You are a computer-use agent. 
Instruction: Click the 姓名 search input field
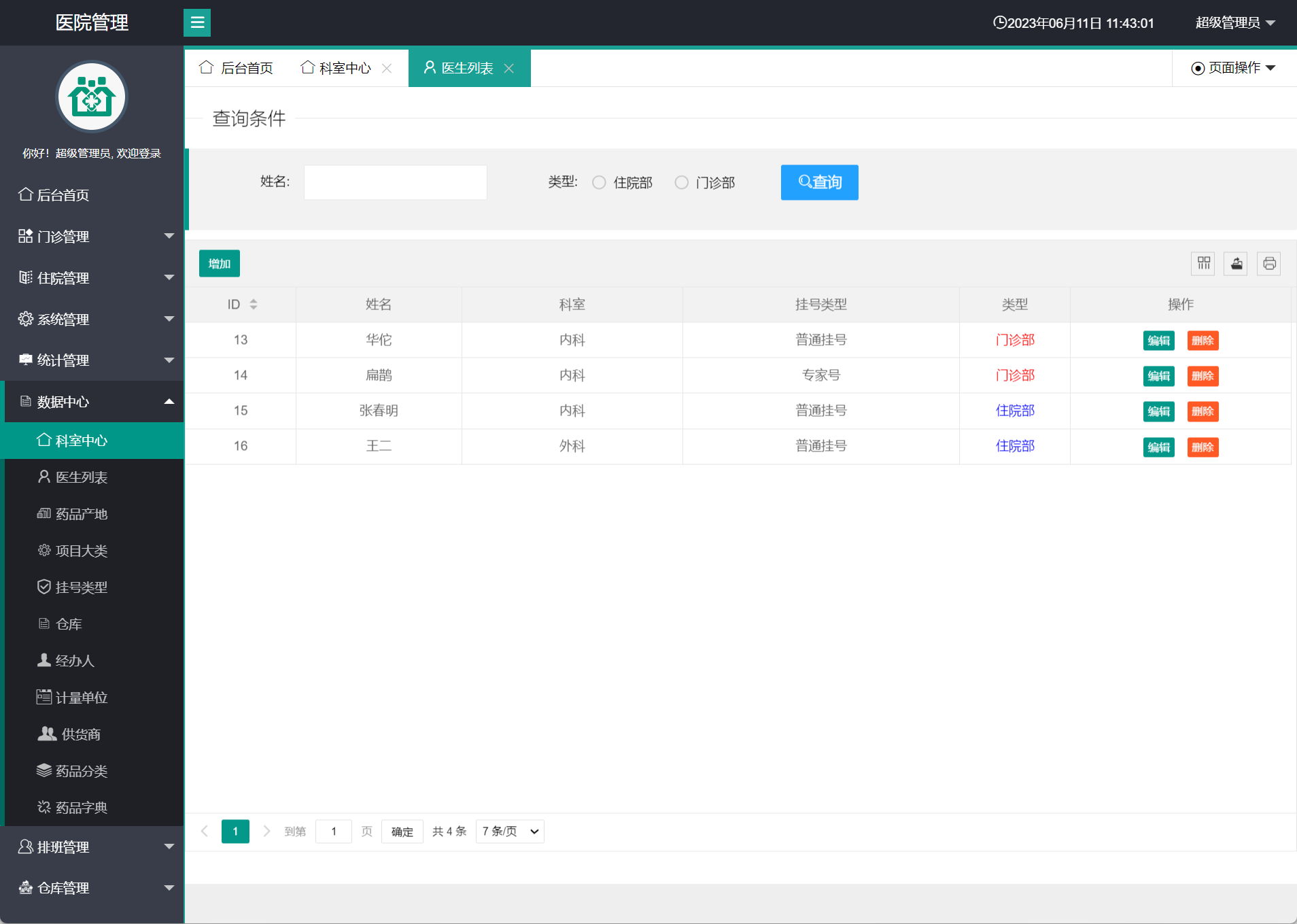coord(395,182)
